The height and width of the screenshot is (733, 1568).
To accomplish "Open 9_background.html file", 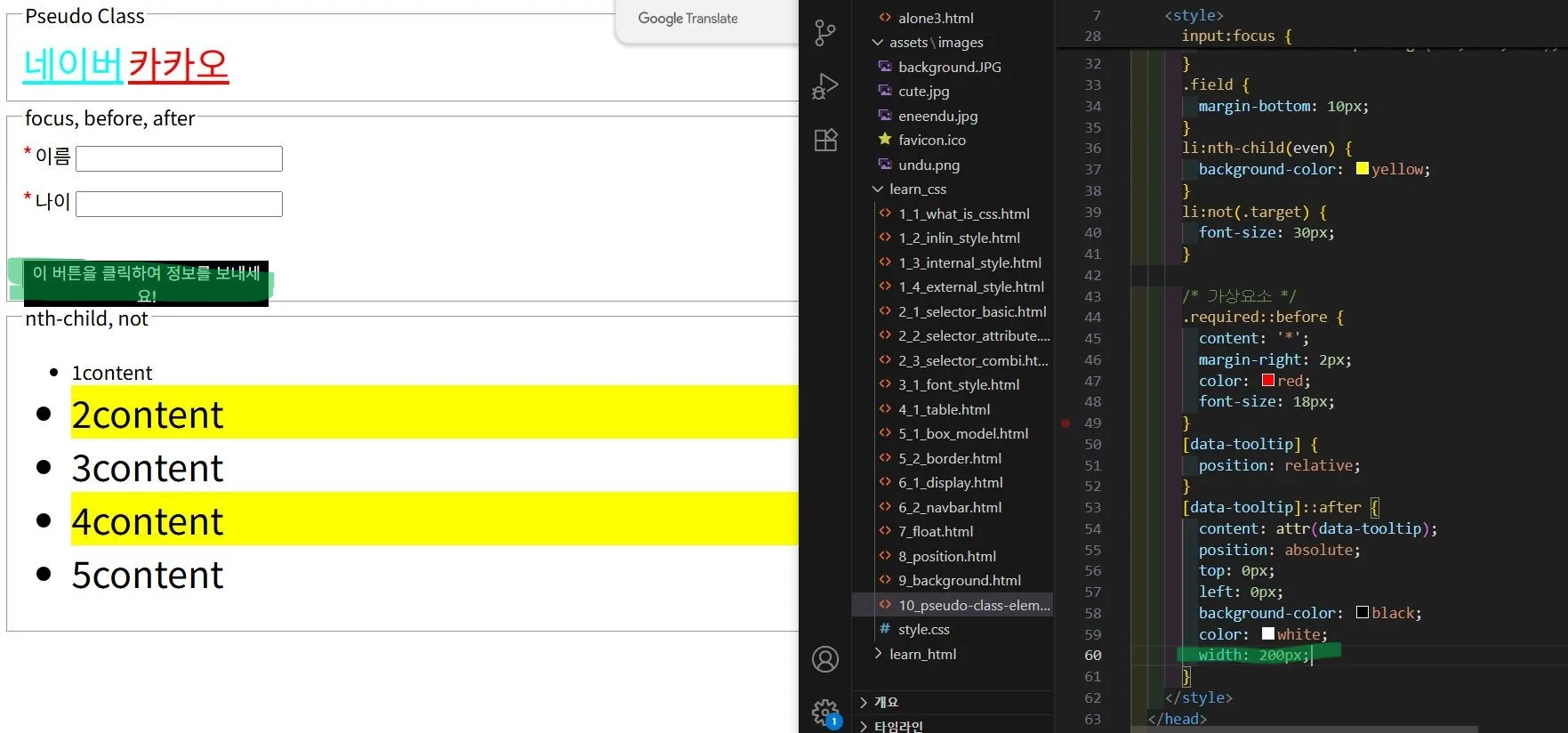I will (x=960, y=580).
